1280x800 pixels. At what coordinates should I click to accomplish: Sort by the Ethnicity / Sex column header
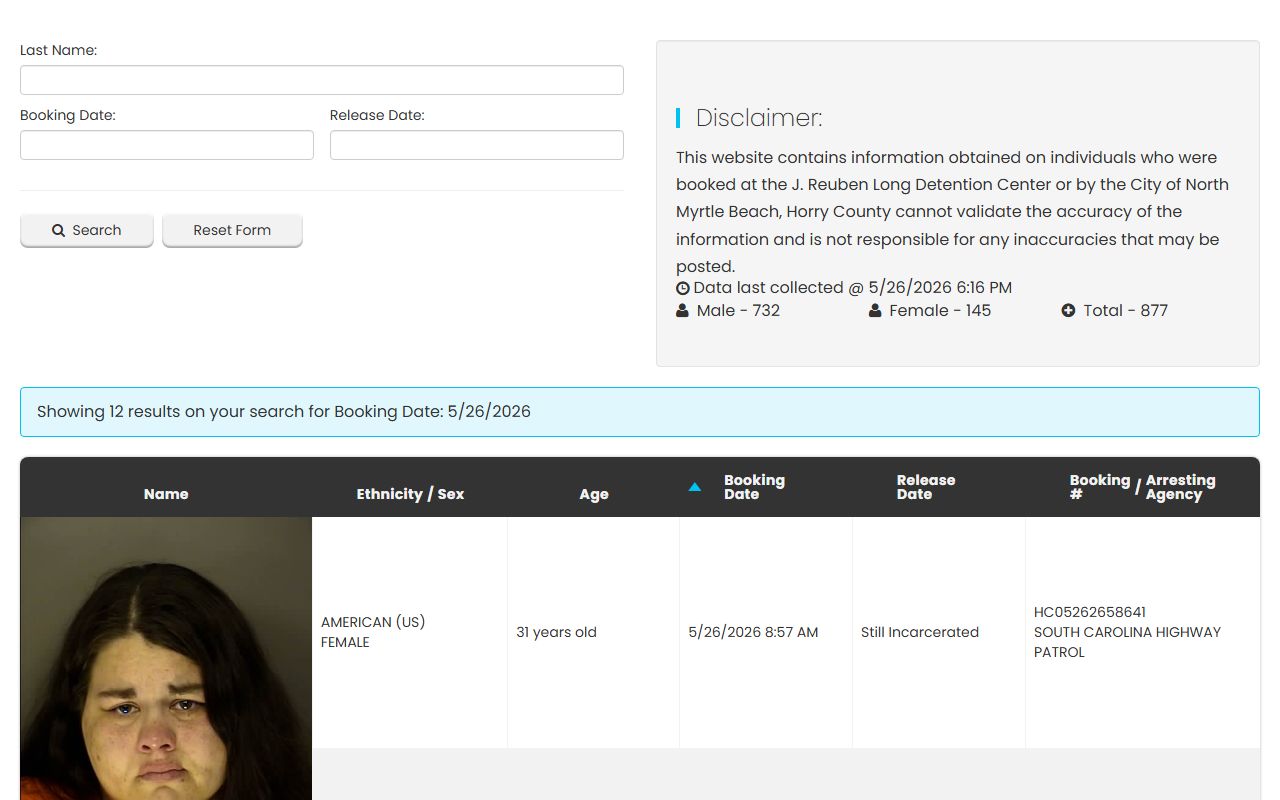click(x=410, y=494)
